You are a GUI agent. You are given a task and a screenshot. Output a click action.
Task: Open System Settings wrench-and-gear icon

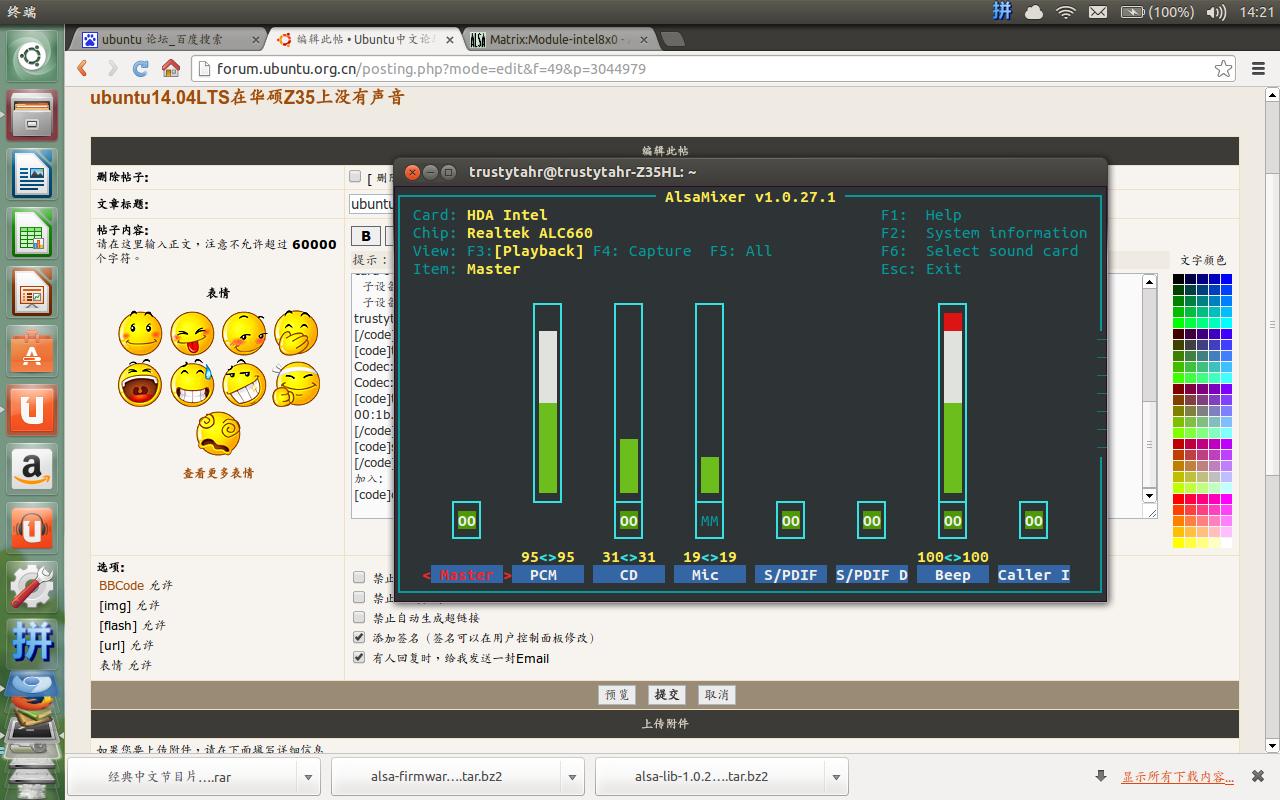pyautogui.click(x=32, y=587)
